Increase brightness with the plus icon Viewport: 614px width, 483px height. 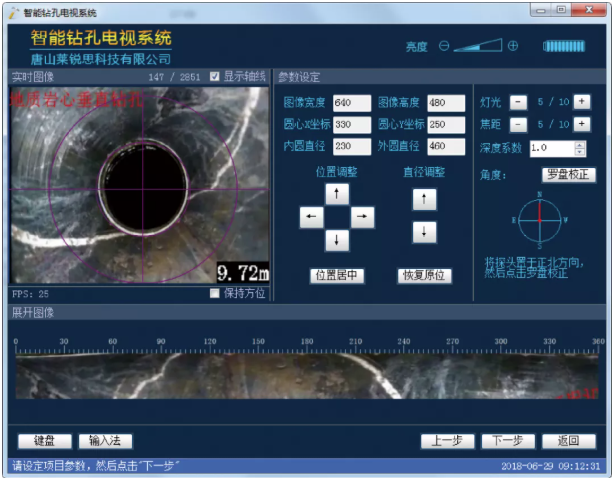(x=513, y=46)
